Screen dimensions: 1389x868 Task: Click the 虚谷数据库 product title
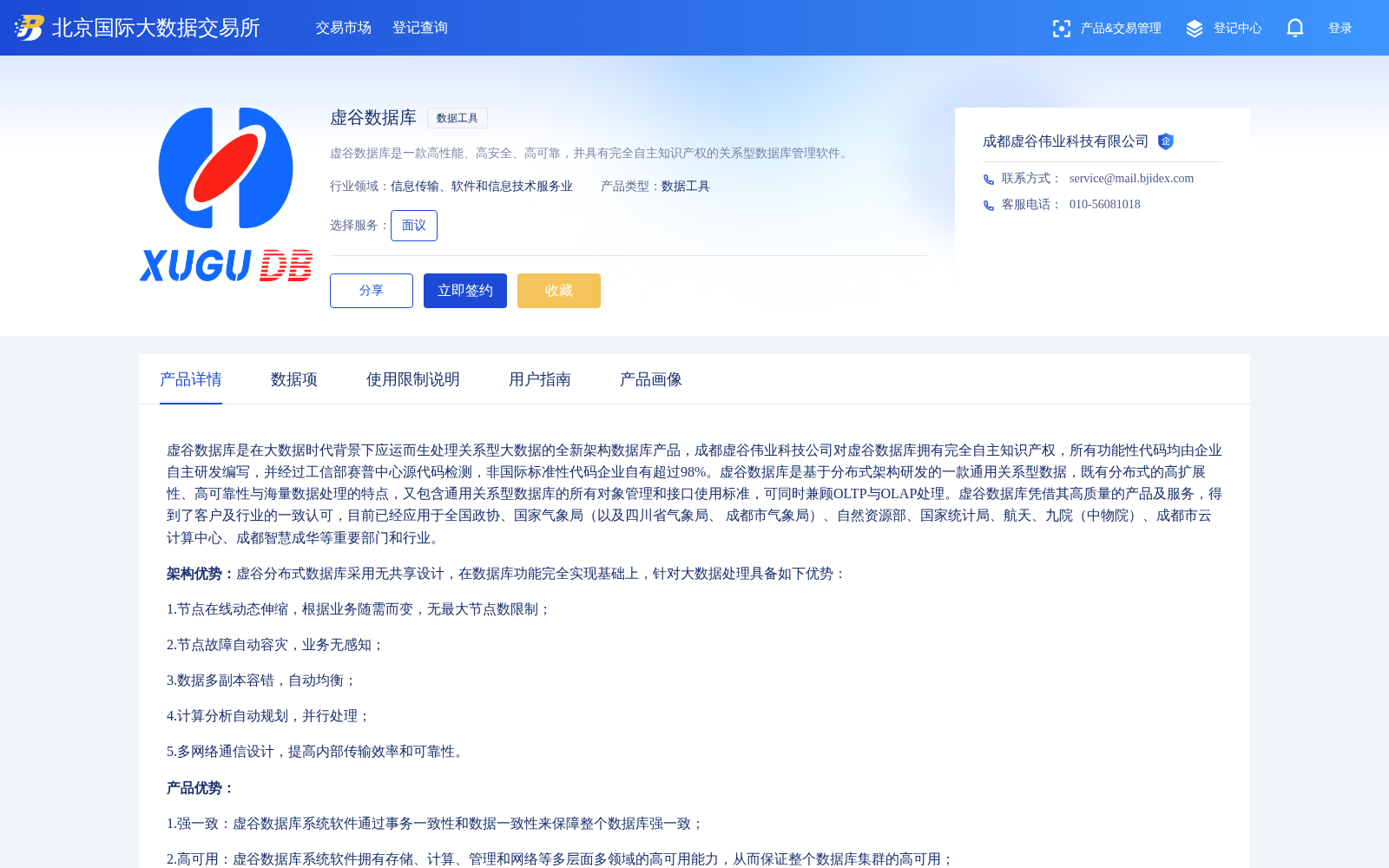click(373, 118)
